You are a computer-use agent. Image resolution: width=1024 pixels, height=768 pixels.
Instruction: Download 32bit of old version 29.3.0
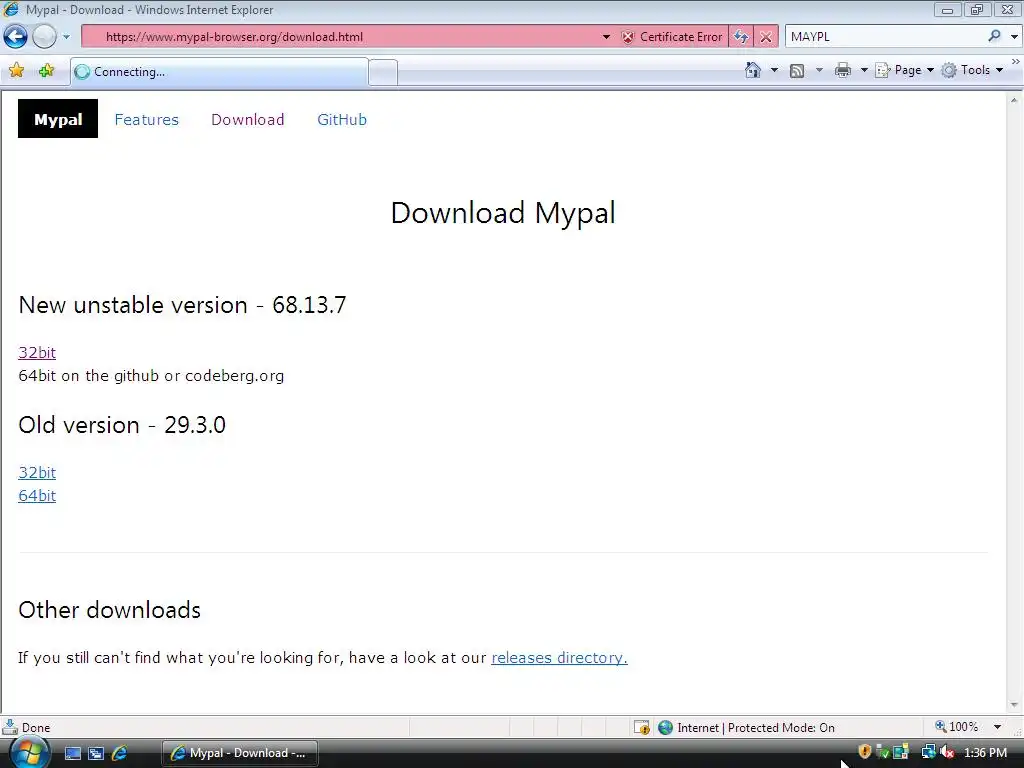(37, 472)
